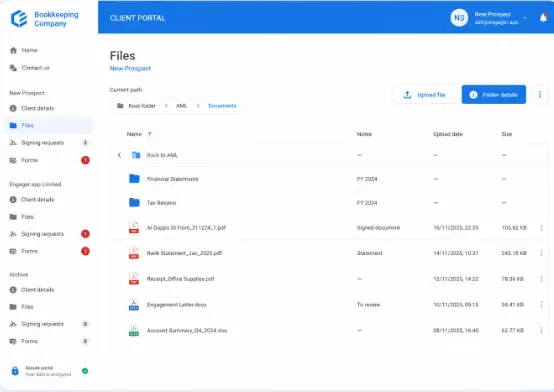Screen dimensions: 554x392
Task: Open Folder details
Action: [x=494, y=95]
